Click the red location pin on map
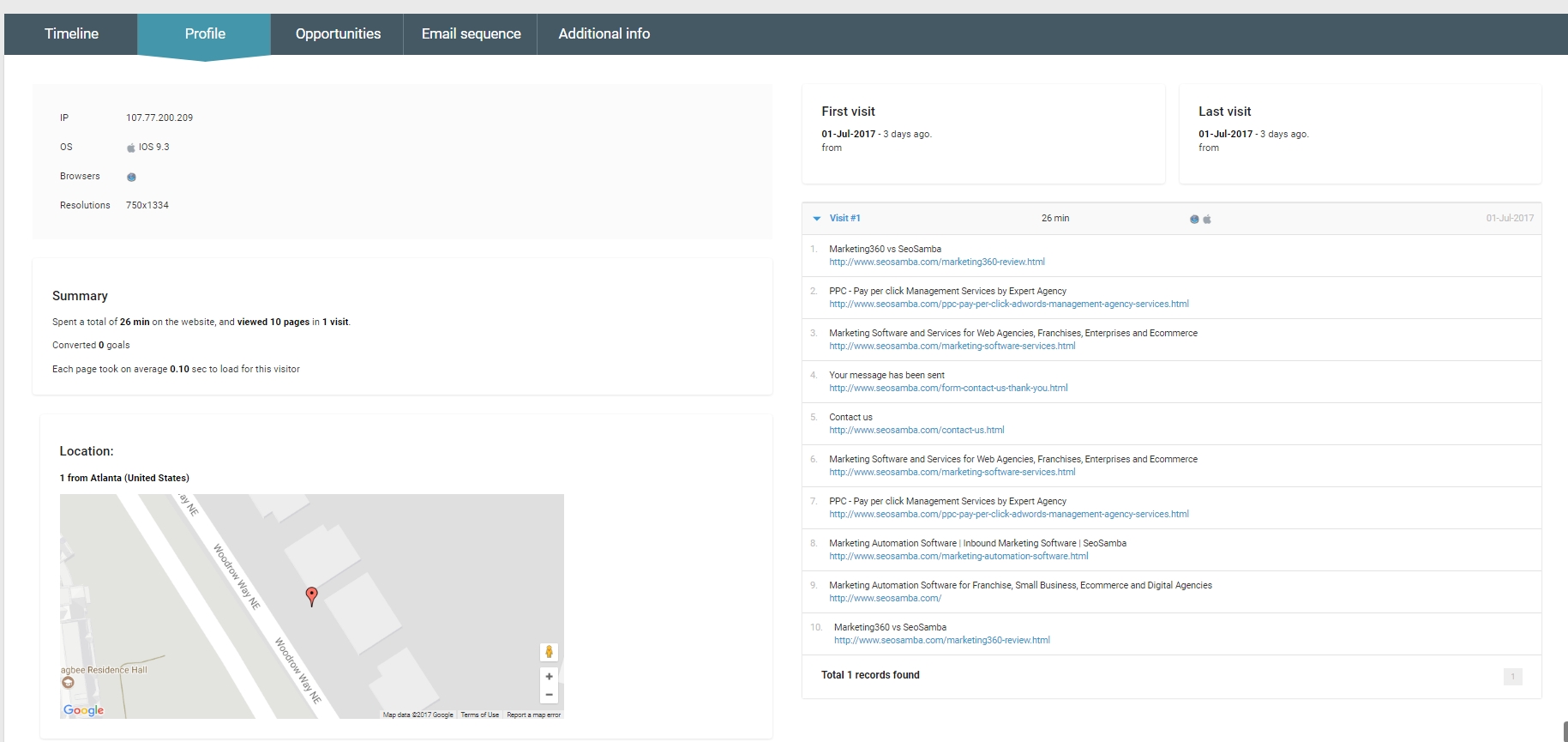 coord(312,595)
